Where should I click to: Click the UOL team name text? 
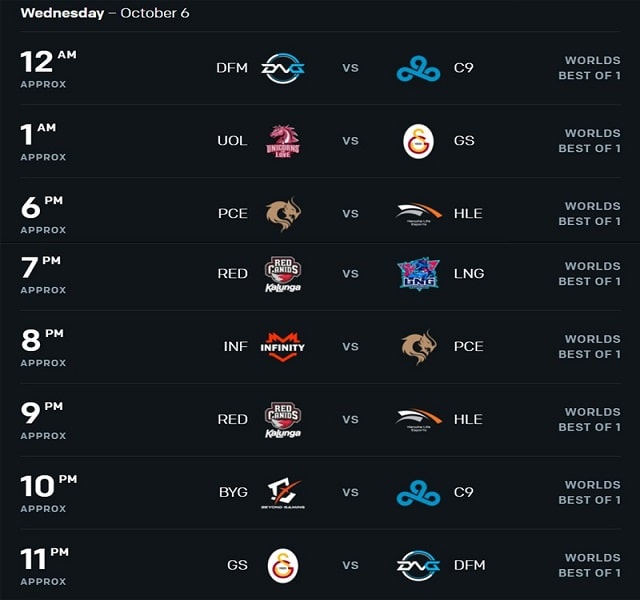click(232, 141)
